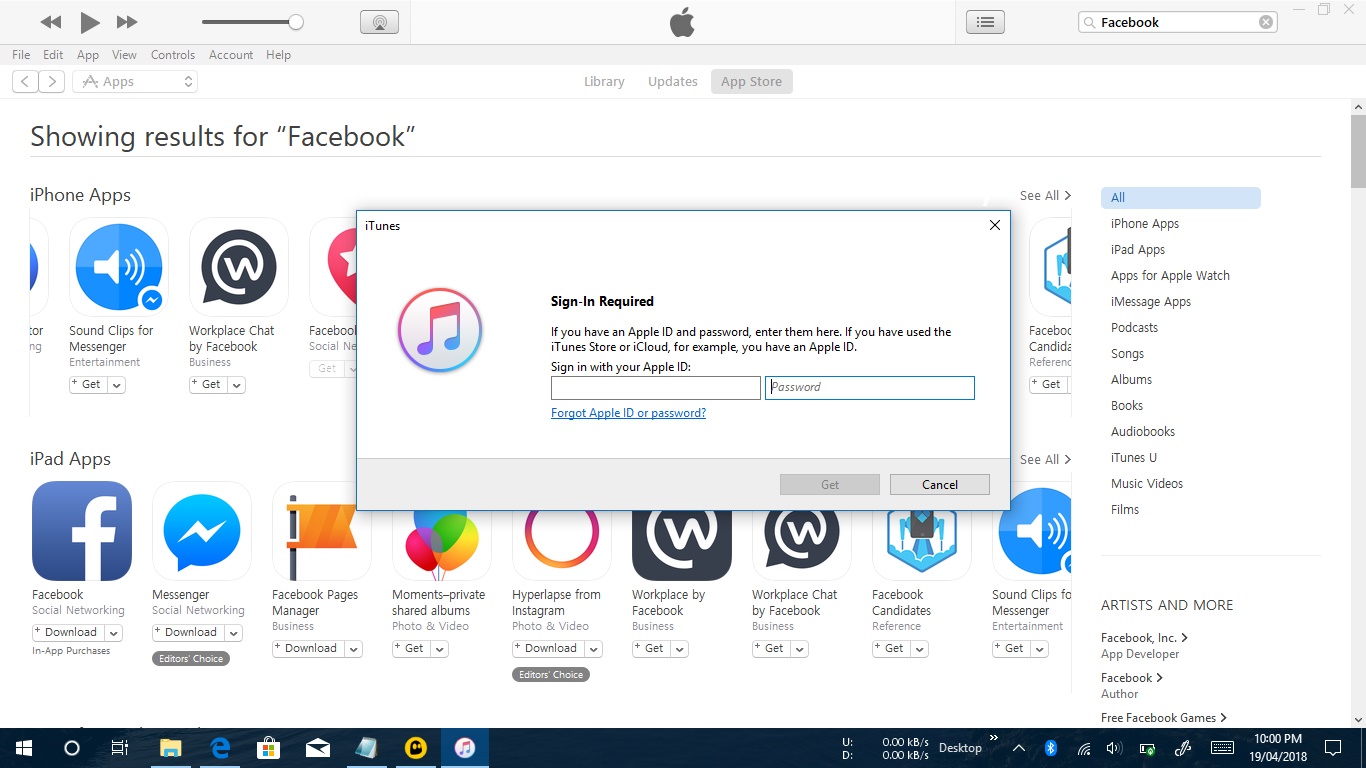This screenshot has height=768, width=1366.
Task: Click Download button under Facebook iPad app
Action: [x=68, y=632]
